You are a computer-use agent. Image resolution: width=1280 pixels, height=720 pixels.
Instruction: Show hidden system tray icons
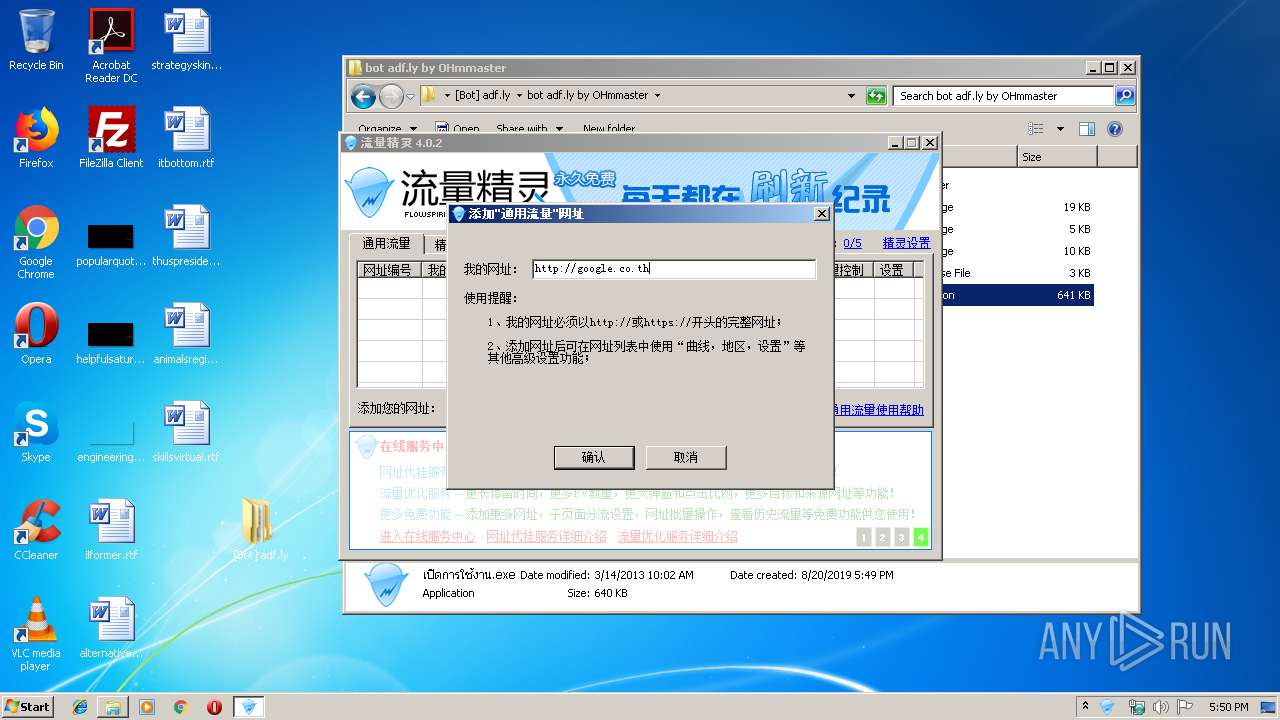tap(1086, 707)
